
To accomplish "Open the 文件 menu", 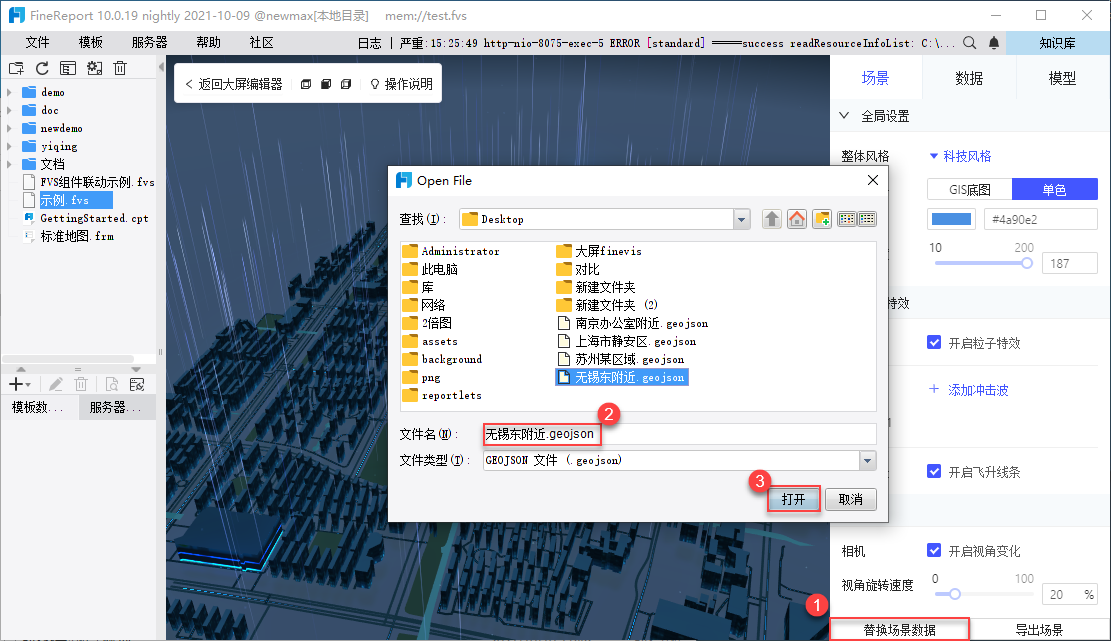I will (x=38, y=42).
